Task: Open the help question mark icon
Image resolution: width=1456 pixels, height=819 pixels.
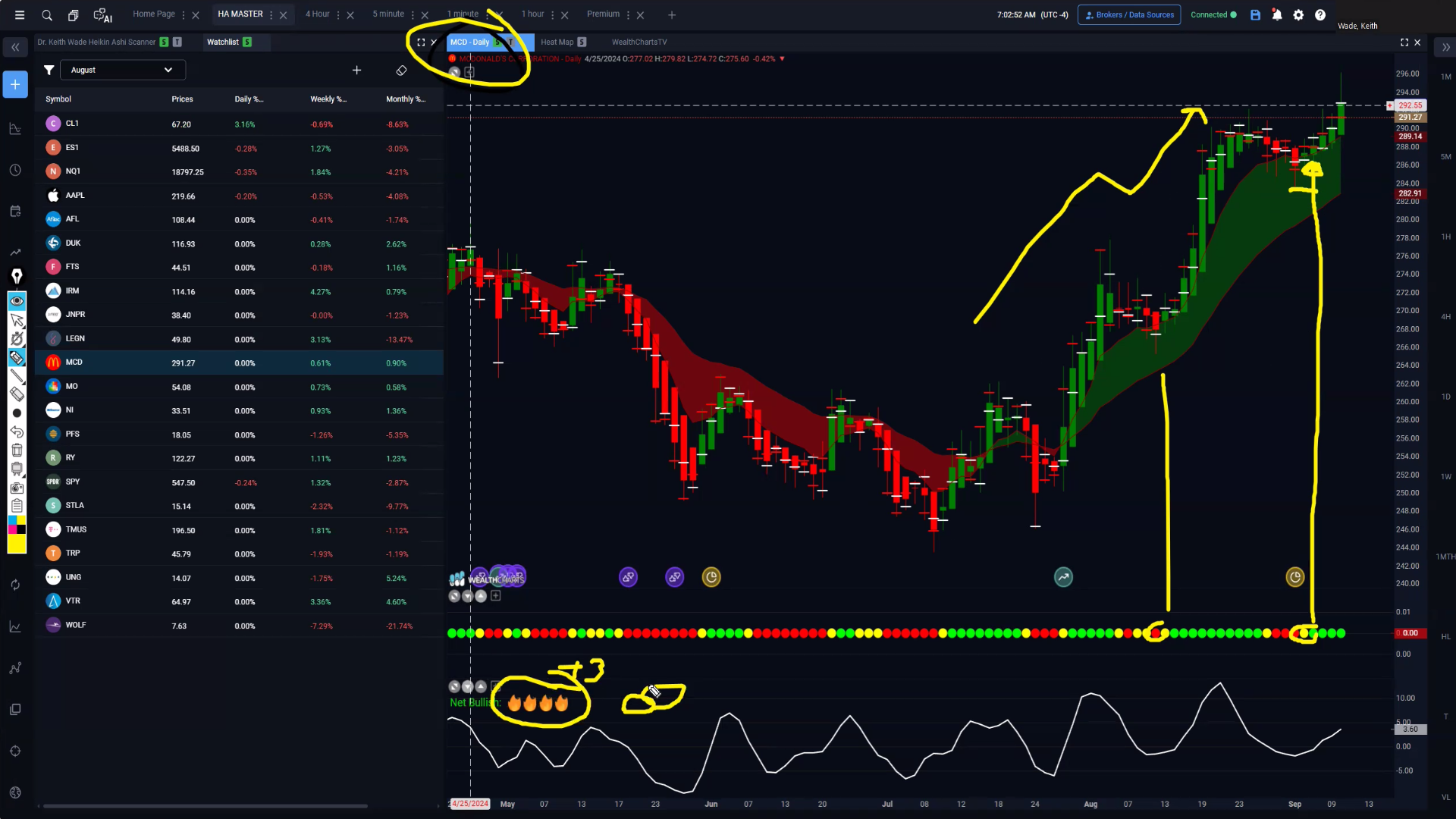Action: 1320,14
